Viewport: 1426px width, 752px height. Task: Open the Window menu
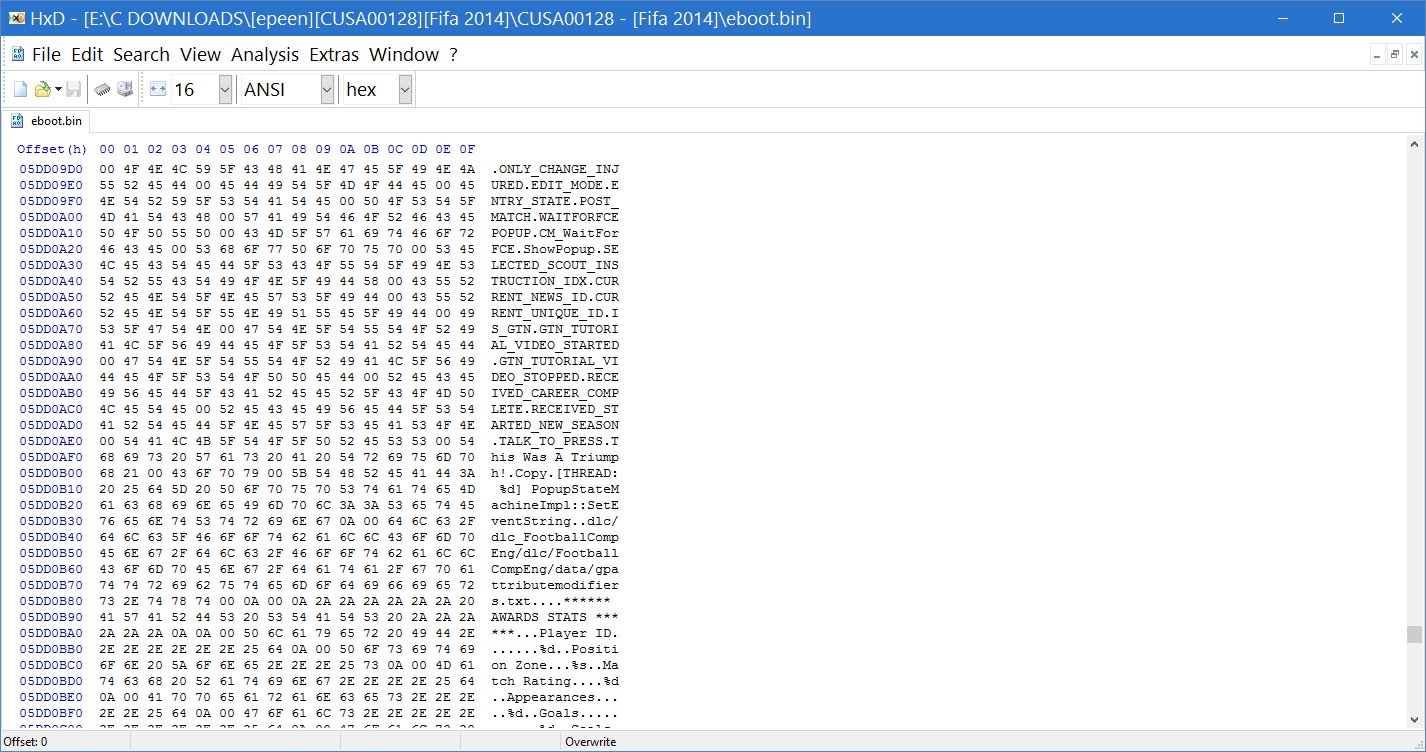404,55
